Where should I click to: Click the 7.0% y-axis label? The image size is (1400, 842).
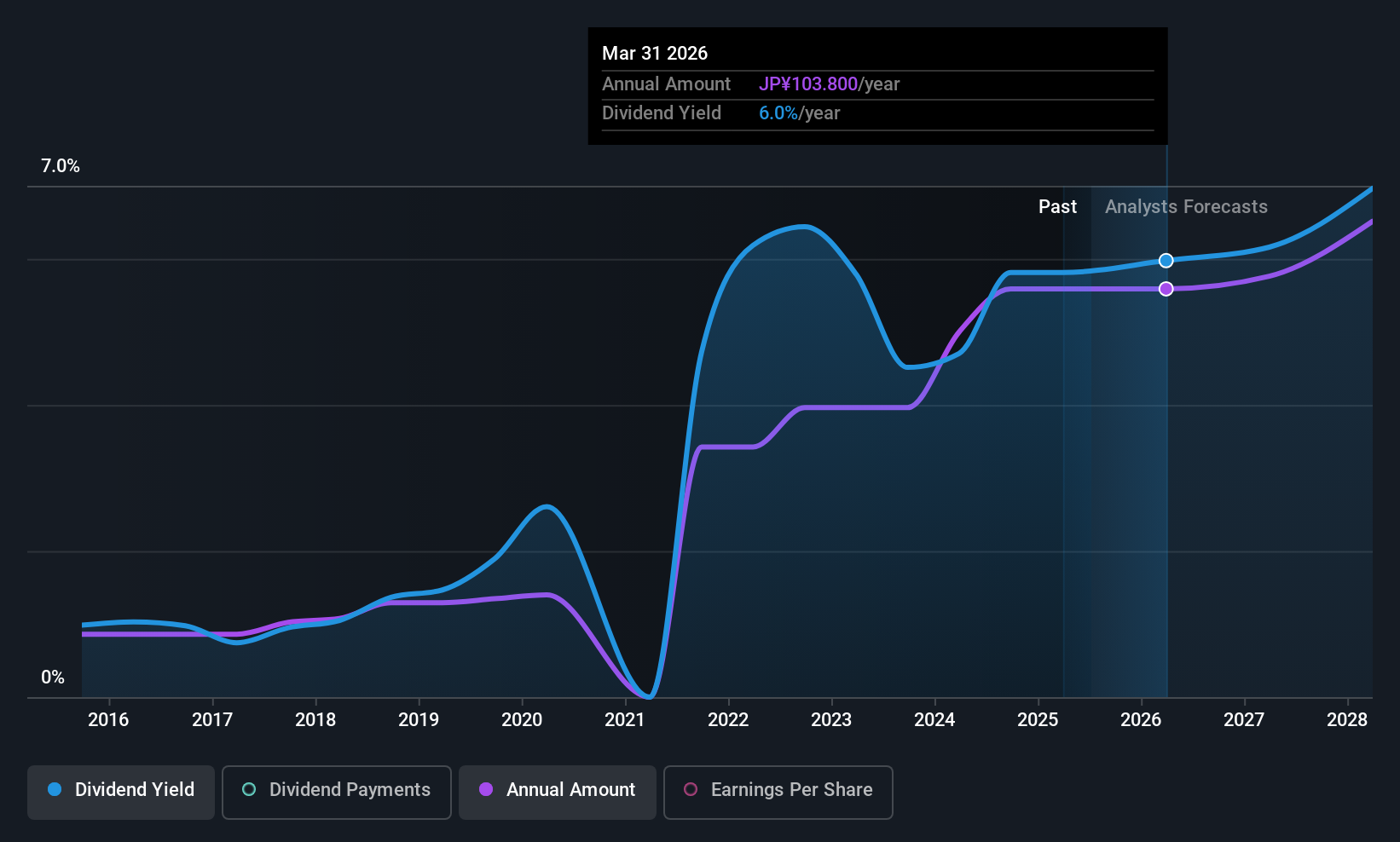tap(61, 166)
